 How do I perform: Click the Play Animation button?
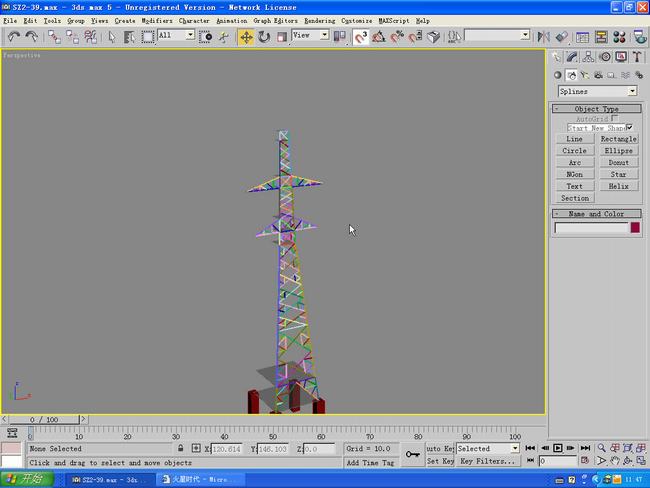[x=558, y=448]
